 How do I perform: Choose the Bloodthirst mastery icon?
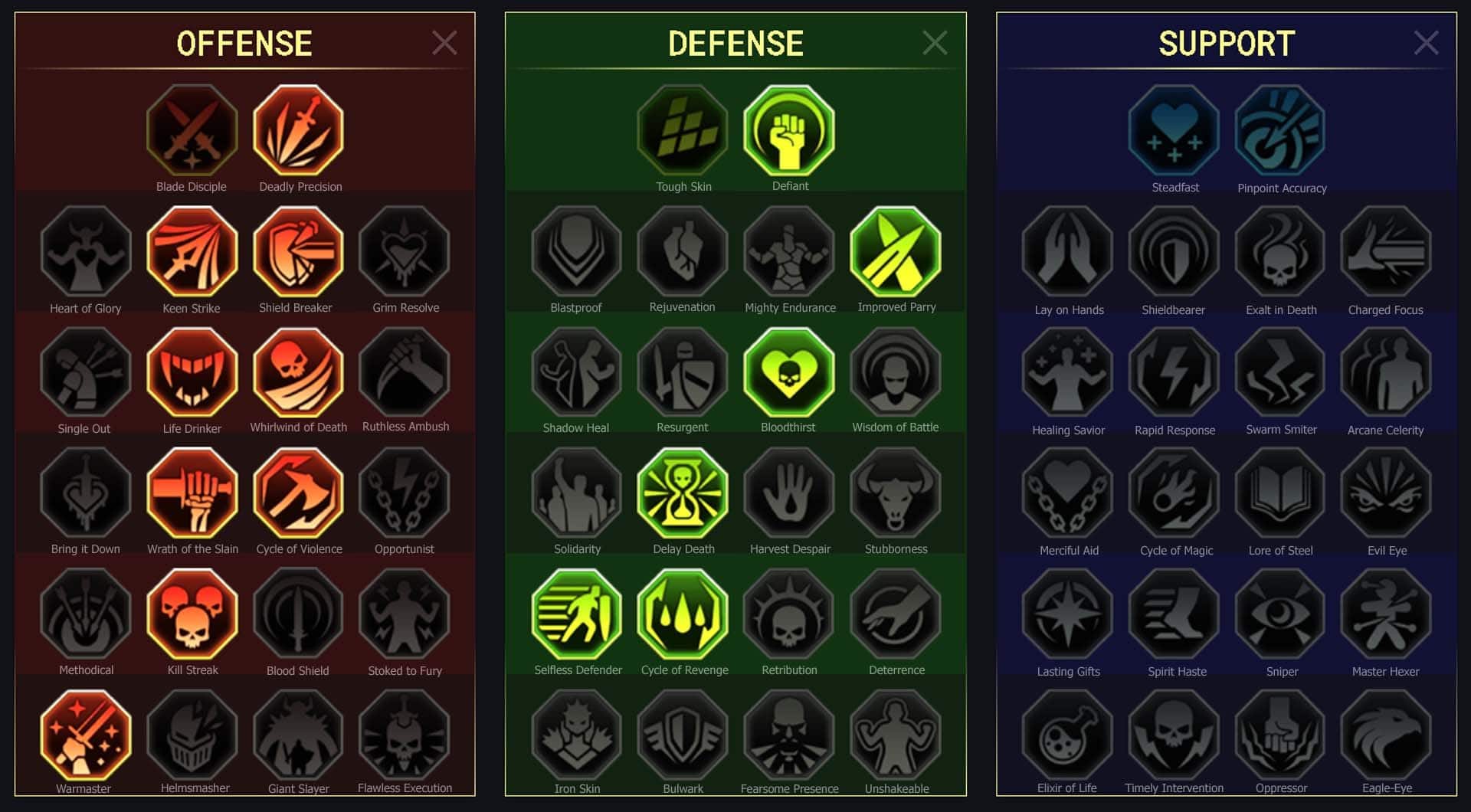[788, 373]
